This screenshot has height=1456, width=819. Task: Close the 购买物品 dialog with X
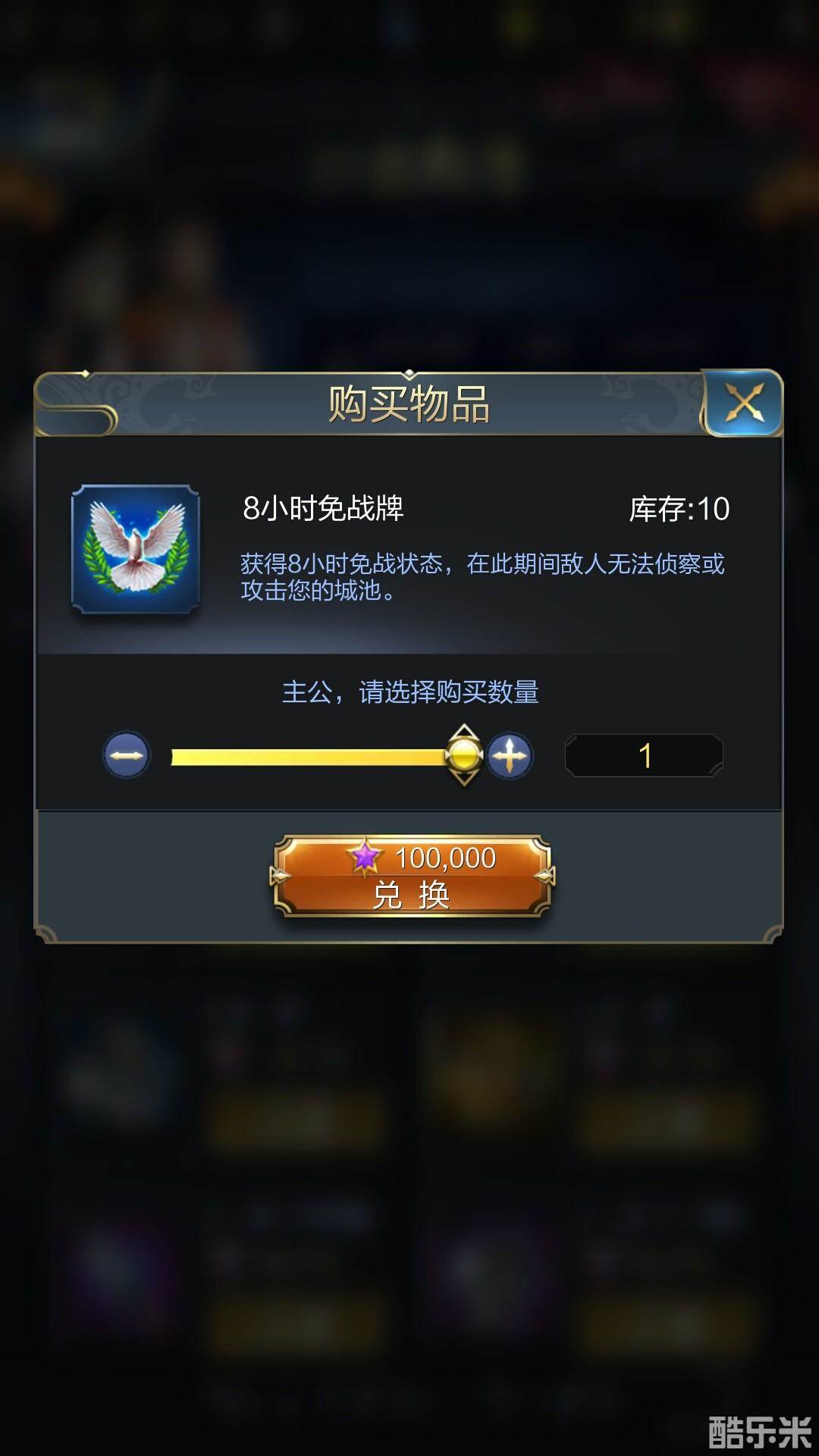coord(744,403)
